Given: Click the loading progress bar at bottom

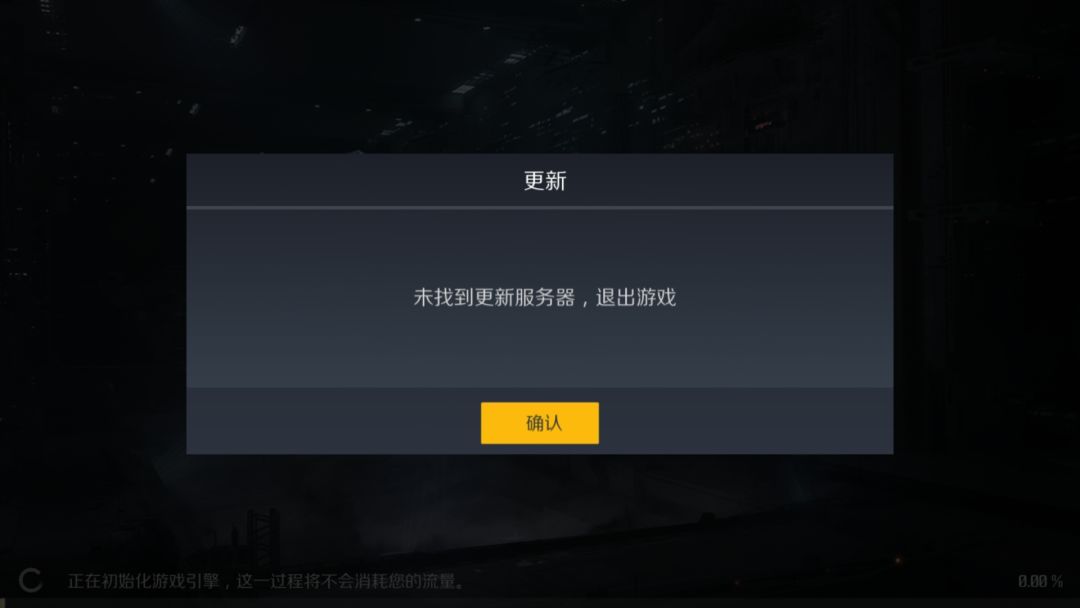Looking at the screenshot, I should tap(540, 602).
